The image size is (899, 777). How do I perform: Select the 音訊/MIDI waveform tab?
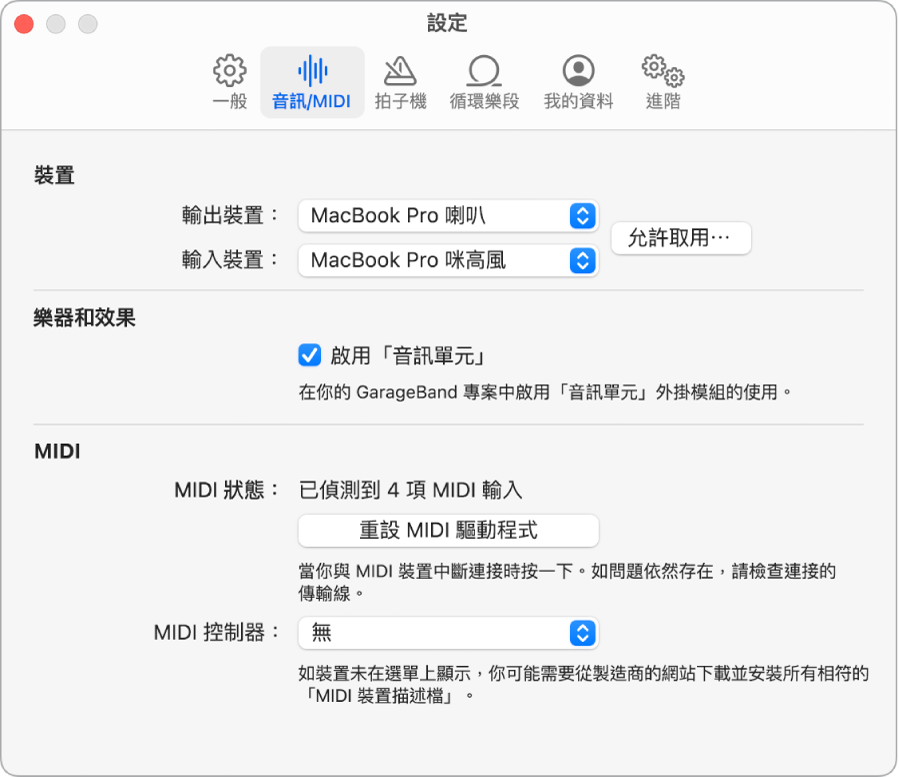(x=312, y=83)
